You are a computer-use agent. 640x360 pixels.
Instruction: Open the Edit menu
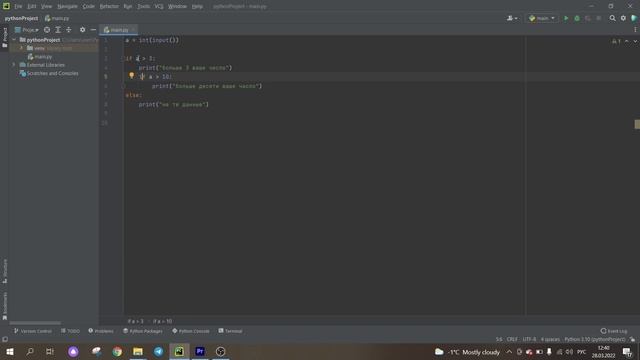click(32, 7)
